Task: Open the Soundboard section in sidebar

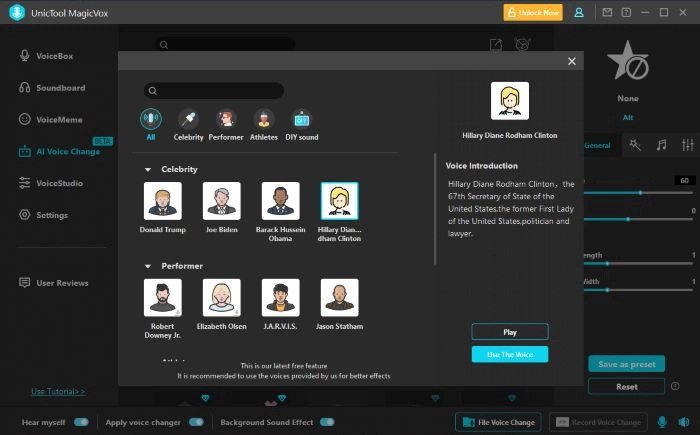Action: click(52, 88)
